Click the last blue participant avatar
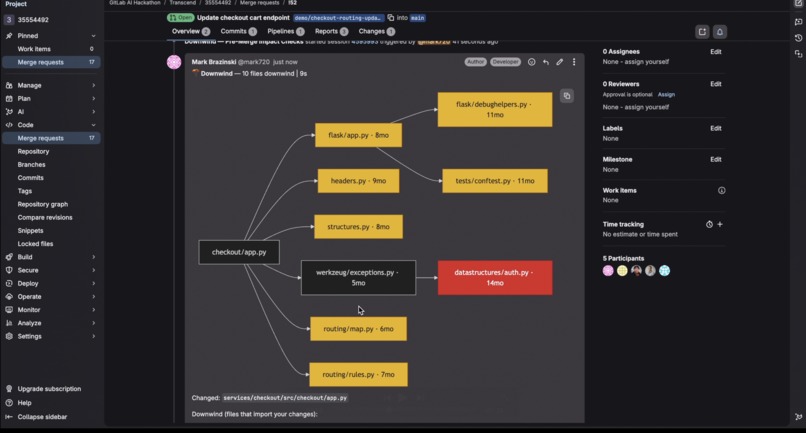 664,270
